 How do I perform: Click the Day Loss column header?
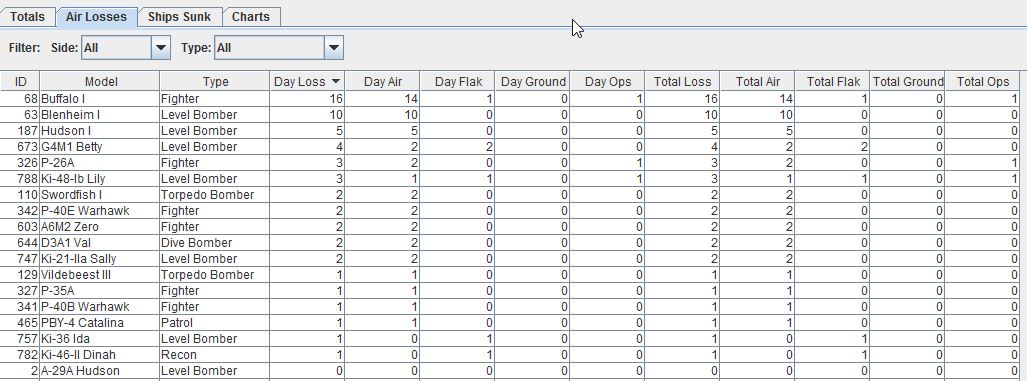[307, 82]
